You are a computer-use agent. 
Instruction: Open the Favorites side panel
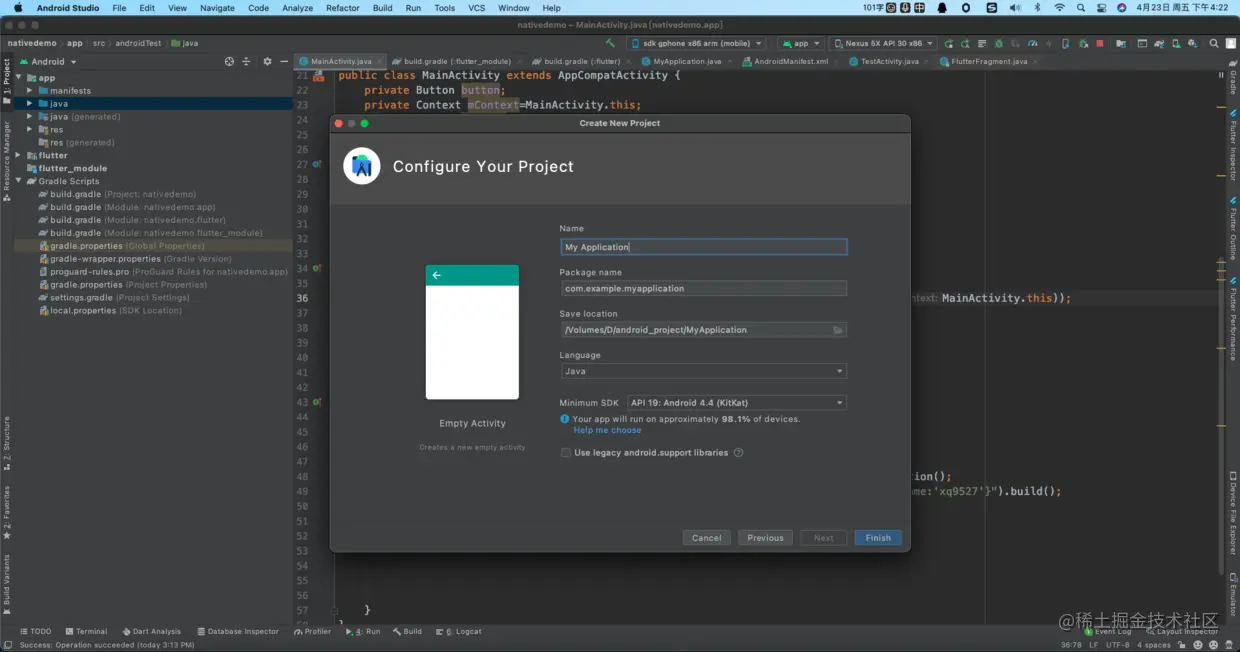[x=6, y=511]
